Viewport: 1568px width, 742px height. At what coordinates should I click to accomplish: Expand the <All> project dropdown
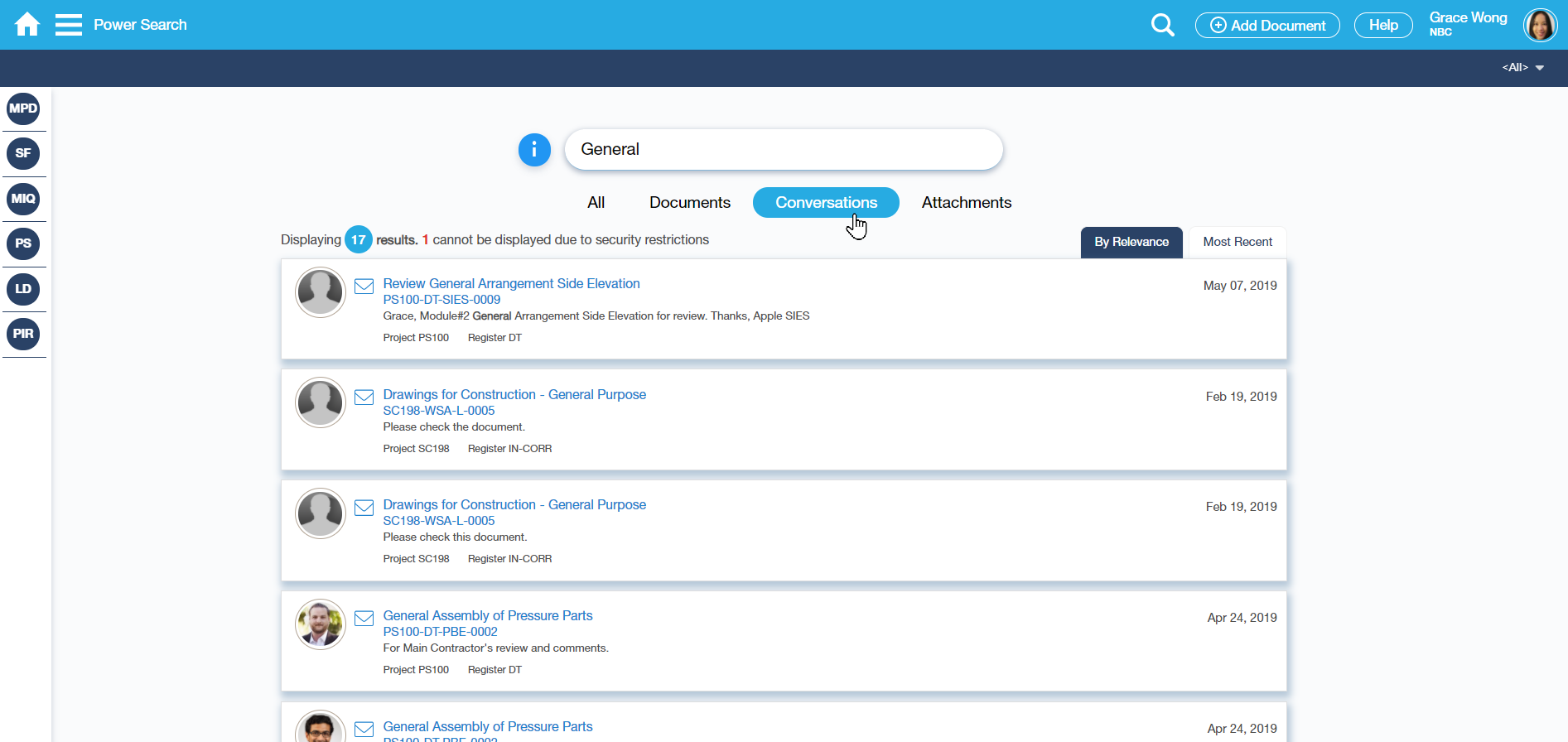(x=1522, y=68)
